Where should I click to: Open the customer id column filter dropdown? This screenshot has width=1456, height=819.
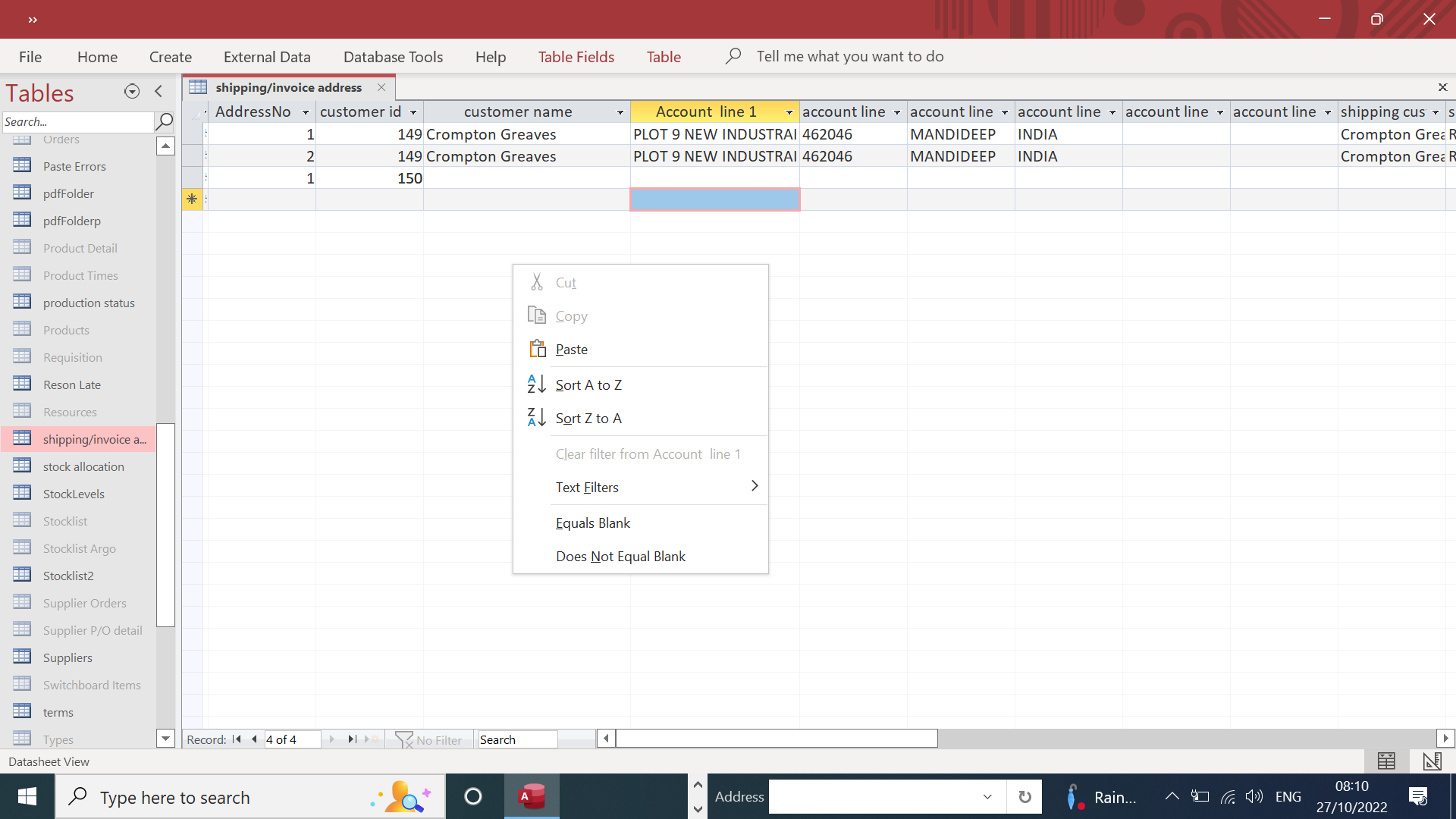click(x=413, y=112)
